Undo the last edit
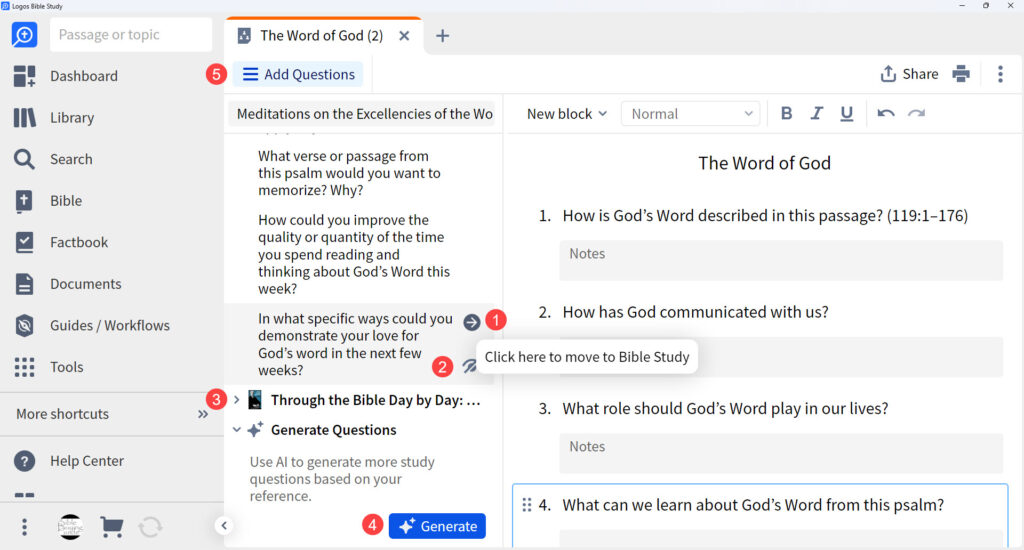The image size is (1024, 550). [886, 114]
